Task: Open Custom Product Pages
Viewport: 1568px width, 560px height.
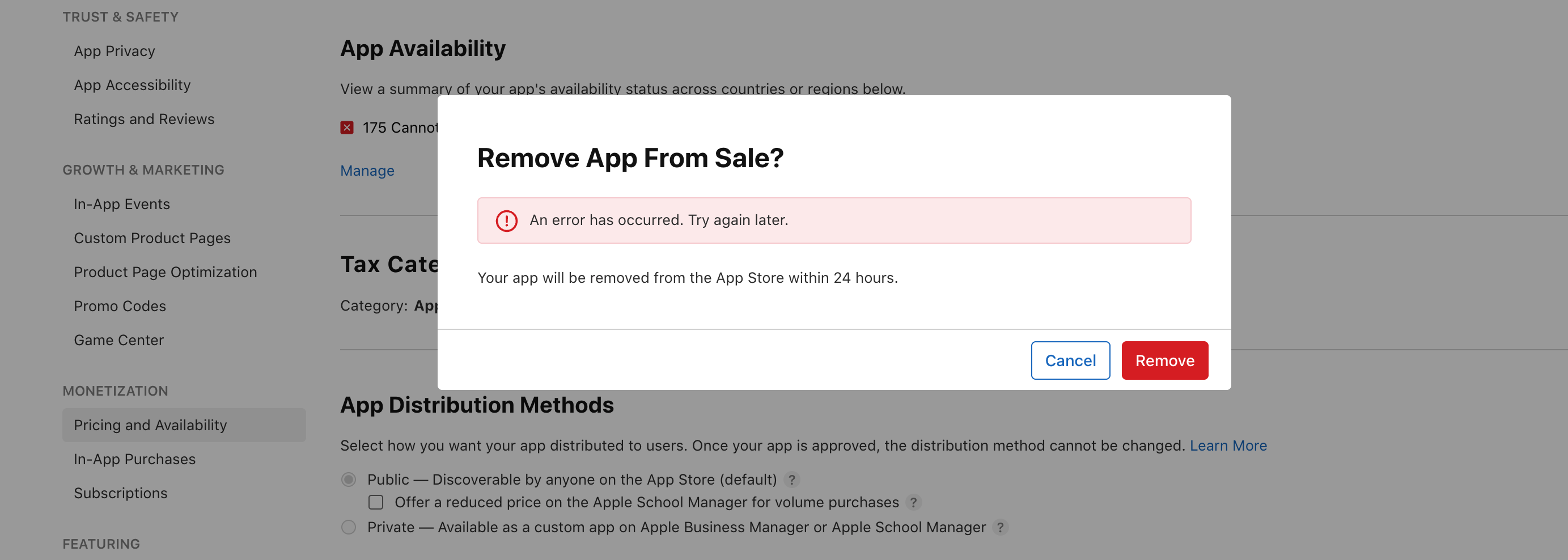Action: pos(152,239)
